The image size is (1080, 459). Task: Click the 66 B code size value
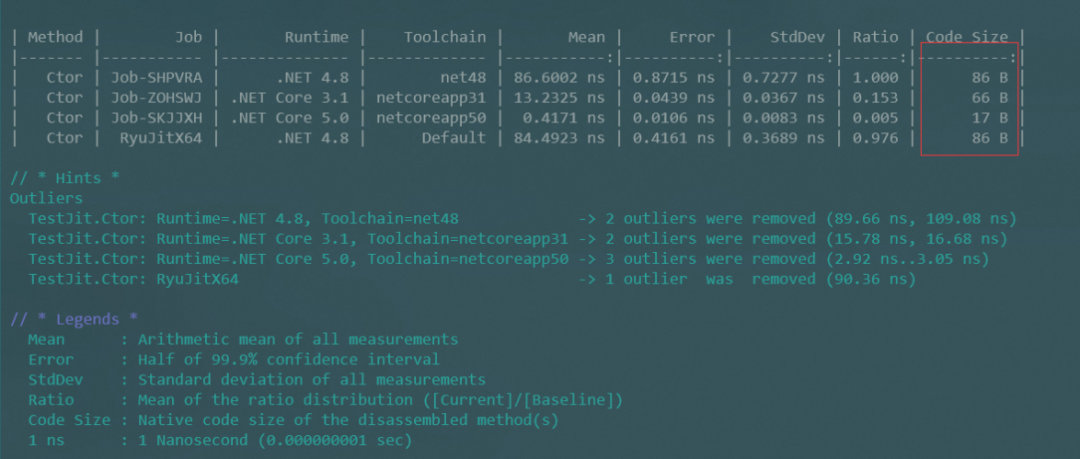pyautogui.click(x=990, y=98)
